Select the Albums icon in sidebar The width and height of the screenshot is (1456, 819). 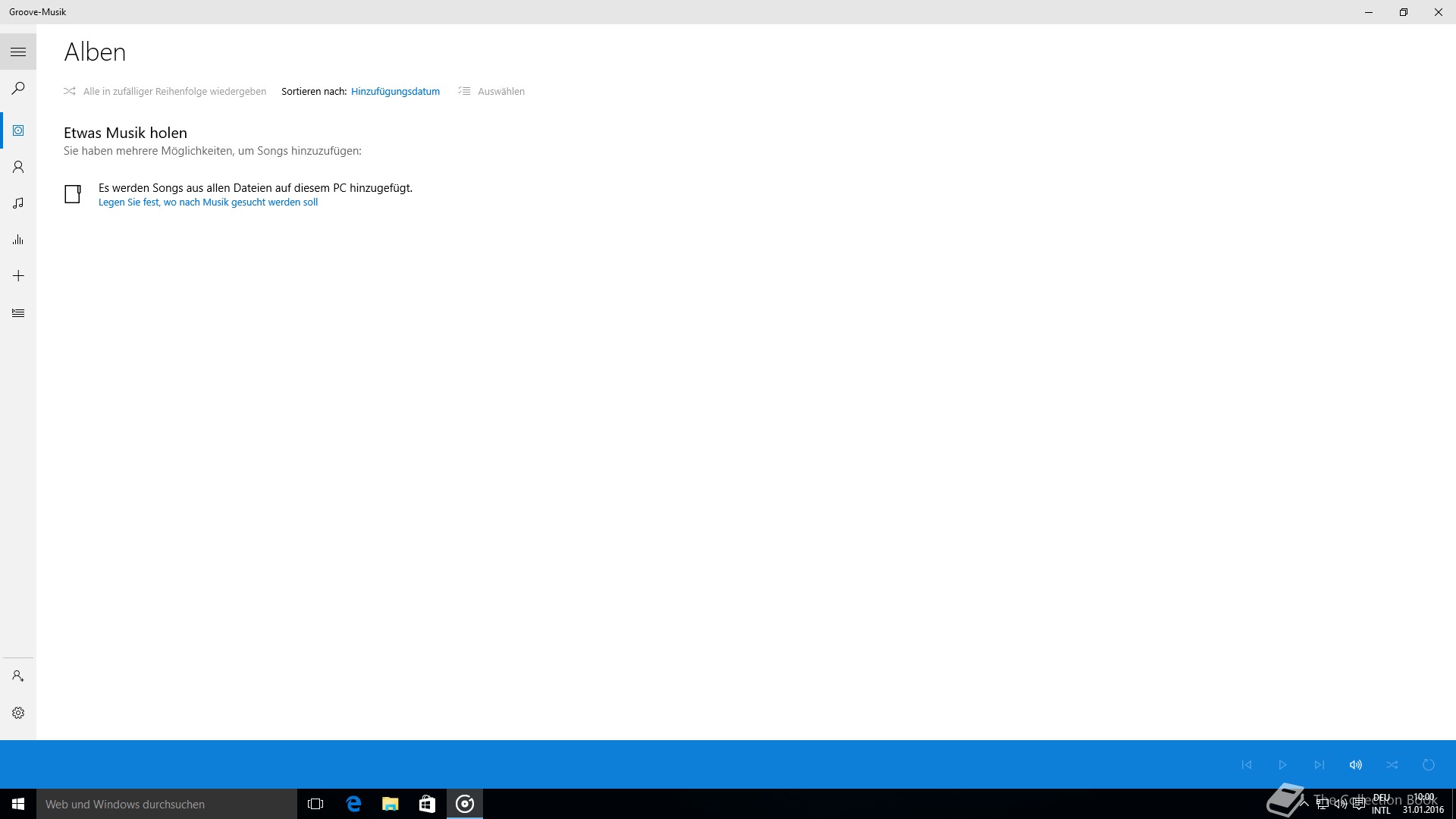18,130
